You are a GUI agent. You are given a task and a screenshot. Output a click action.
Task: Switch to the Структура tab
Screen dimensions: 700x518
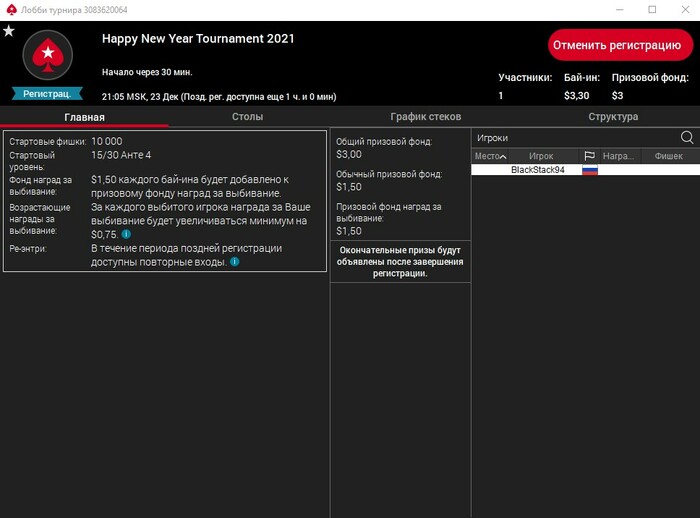(613, 117)
